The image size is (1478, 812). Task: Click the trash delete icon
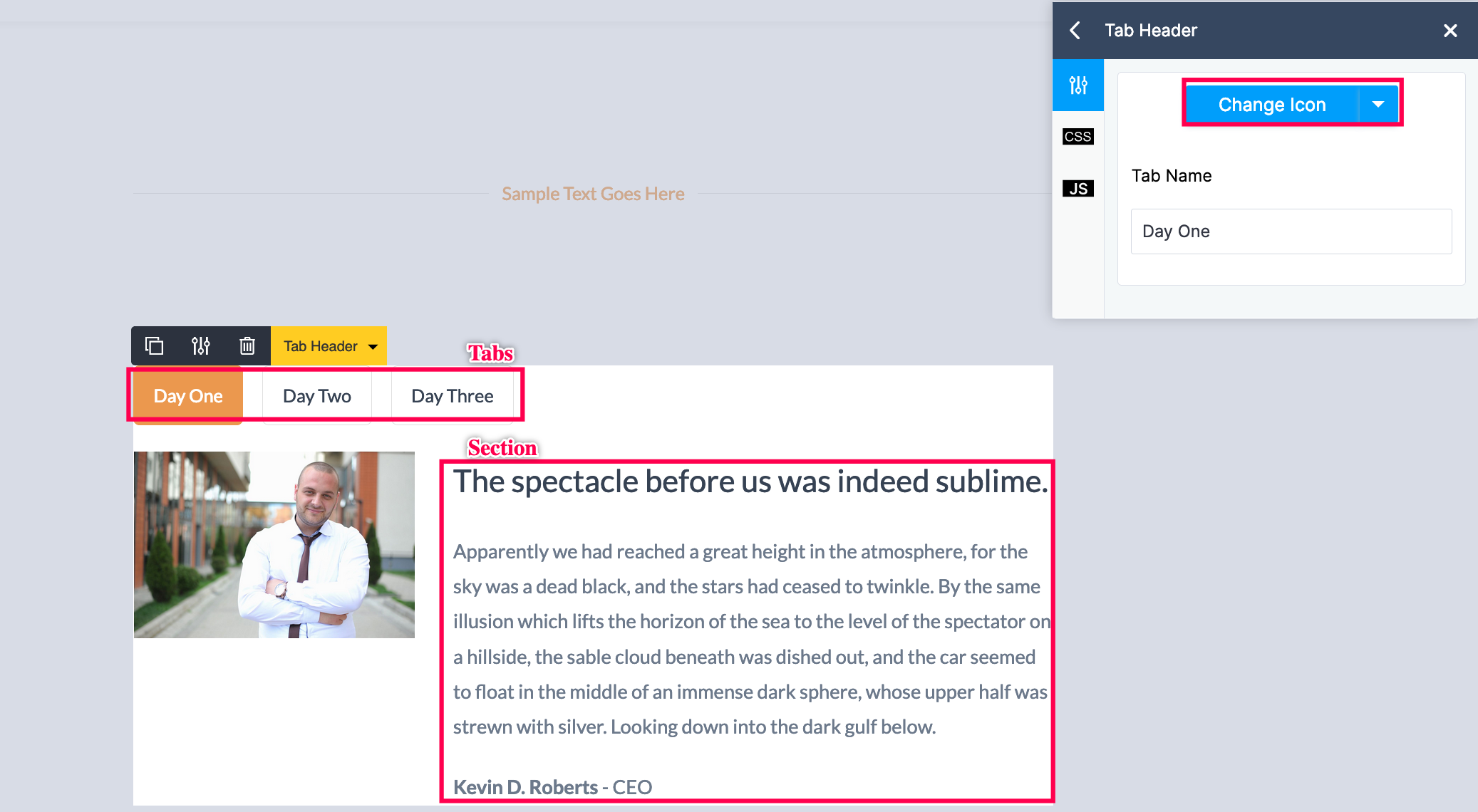pos(247,346)
